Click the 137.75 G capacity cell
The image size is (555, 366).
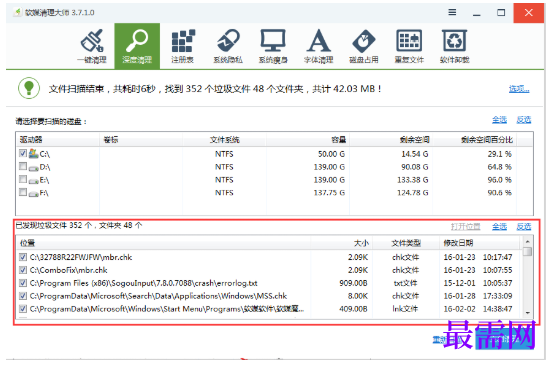[x=329, y=193]
